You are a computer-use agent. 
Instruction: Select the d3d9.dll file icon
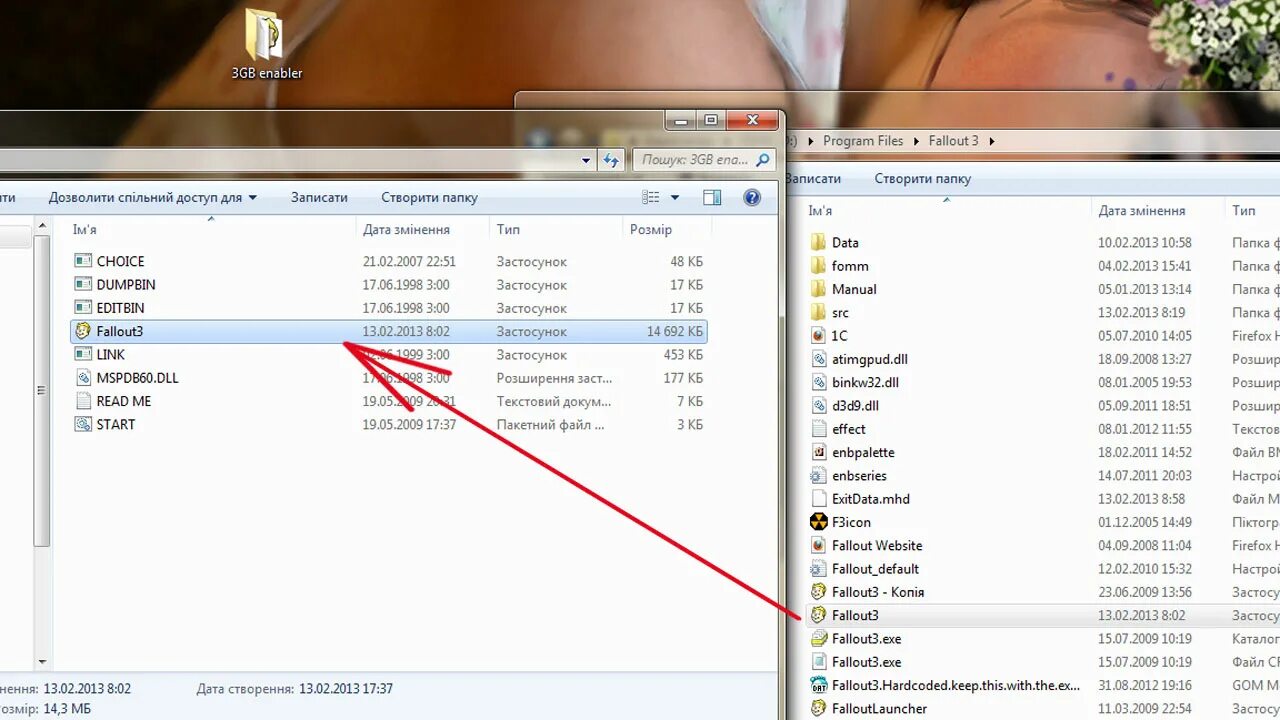pyautogui.click(x=818, y=406)
